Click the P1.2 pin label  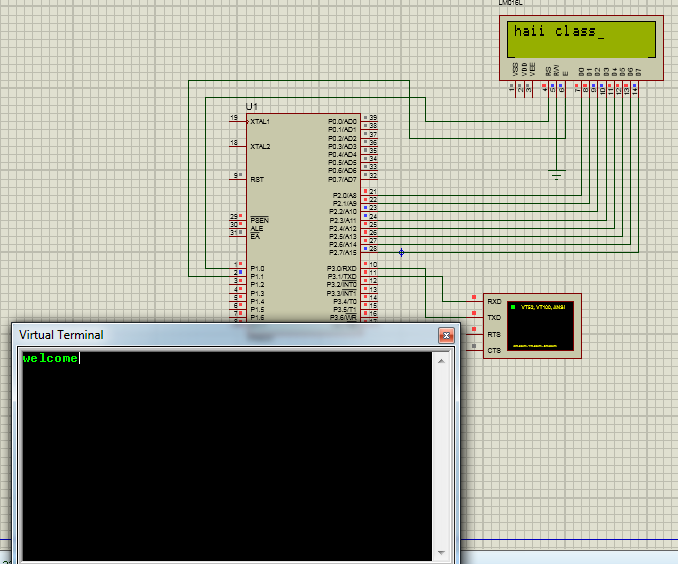[x=257, y=285]
